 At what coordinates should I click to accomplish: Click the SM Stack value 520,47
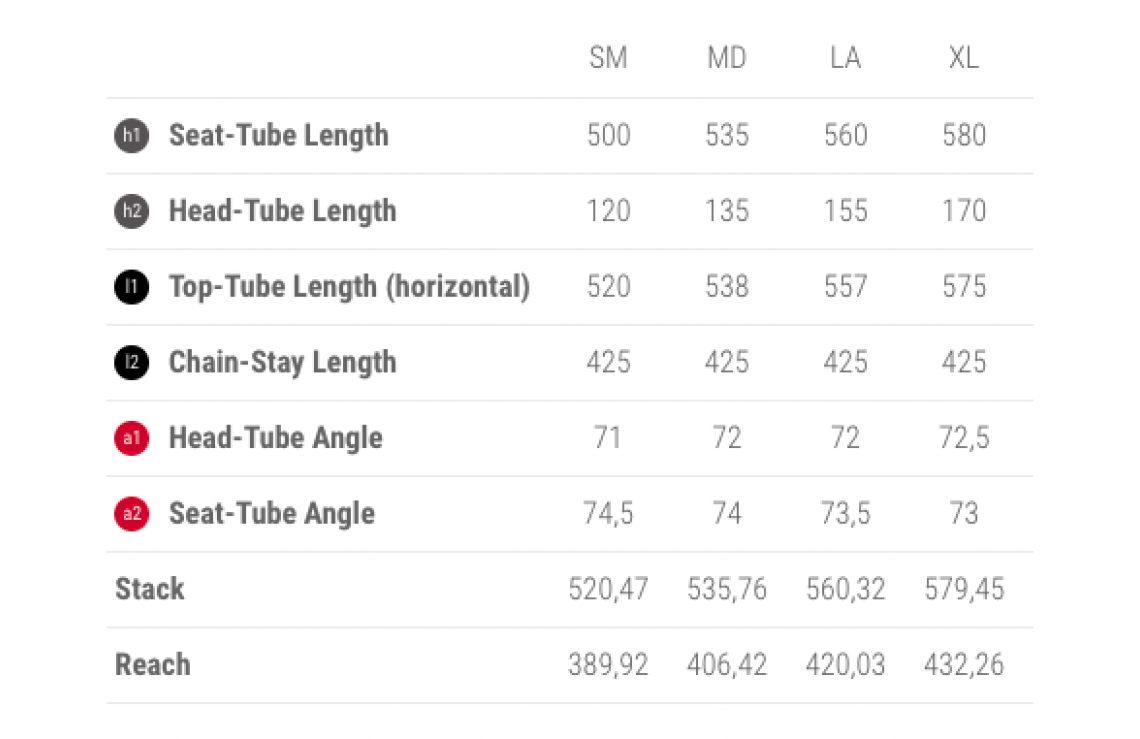tap(608, 589)
